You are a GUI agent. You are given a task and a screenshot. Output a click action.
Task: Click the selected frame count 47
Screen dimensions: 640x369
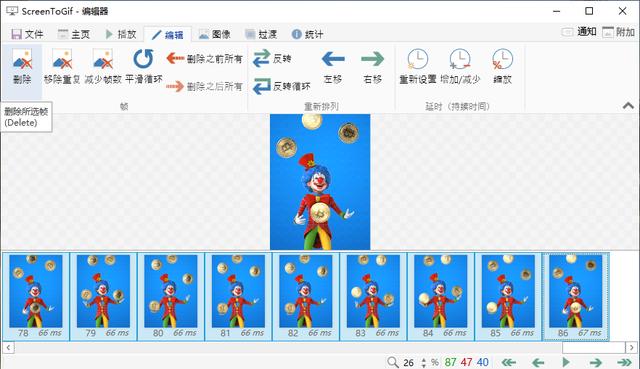click(466, 362)
